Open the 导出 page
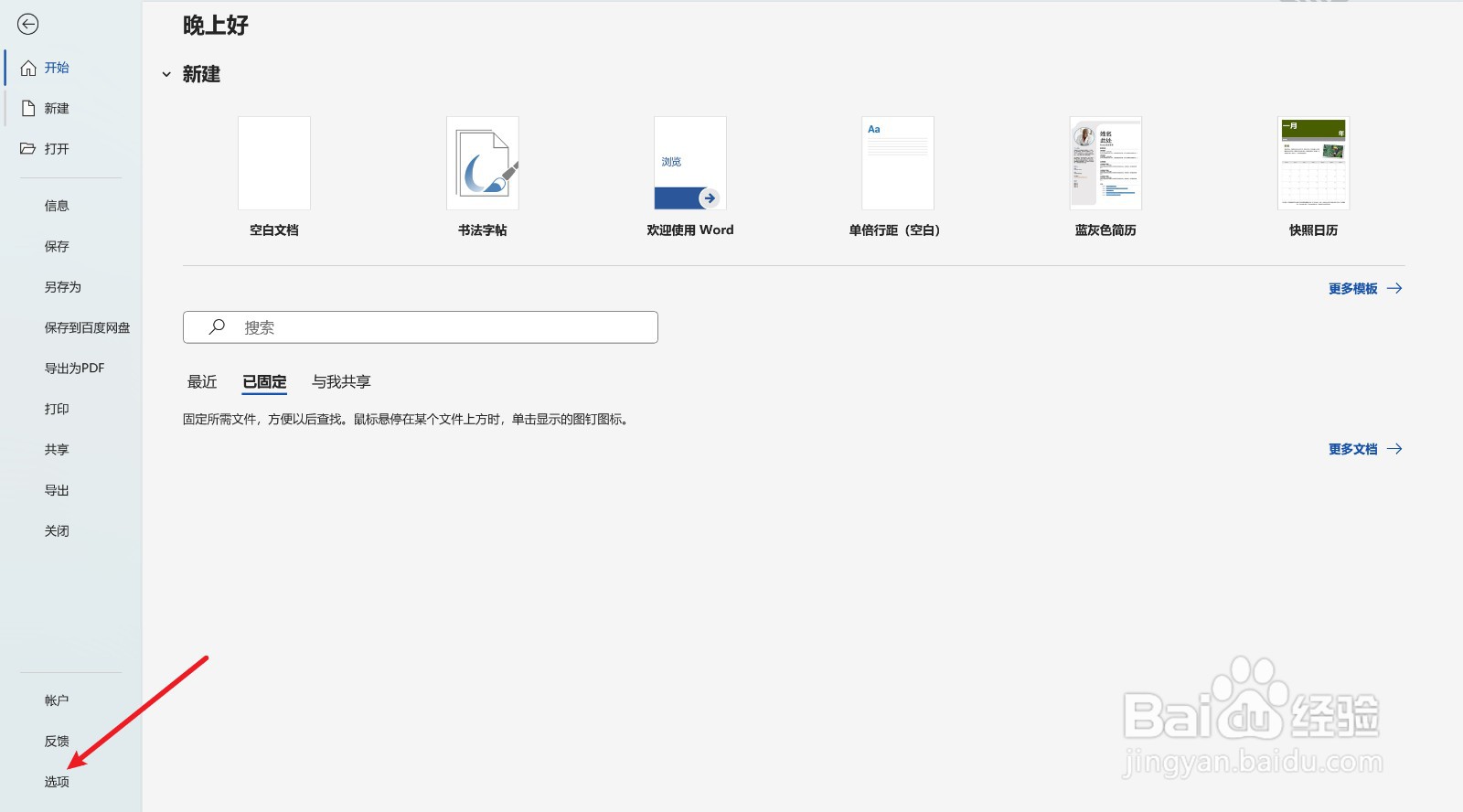Image resolution: width=1463 pixels, height=812 pixels. click(x=57, y=490)
